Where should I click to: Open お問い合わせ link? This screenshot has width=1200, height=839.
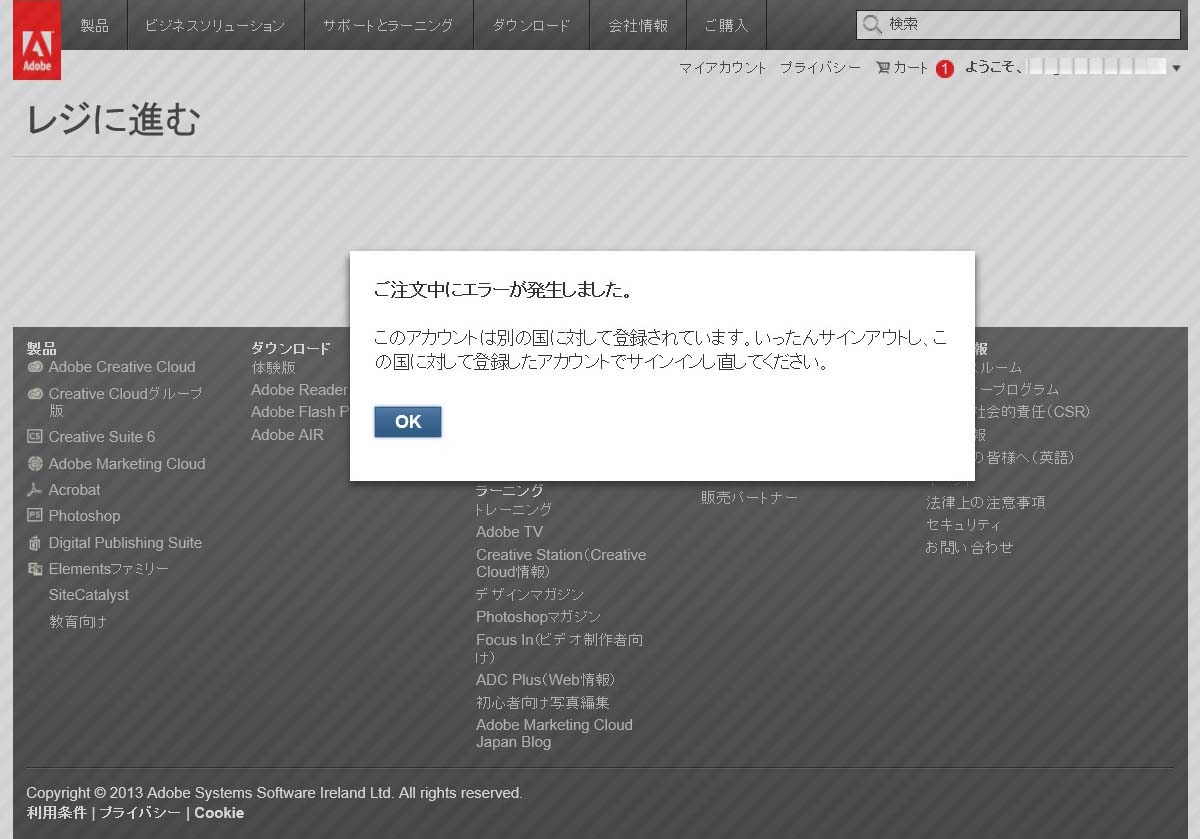pyautogui.click(x=969, y=548)
